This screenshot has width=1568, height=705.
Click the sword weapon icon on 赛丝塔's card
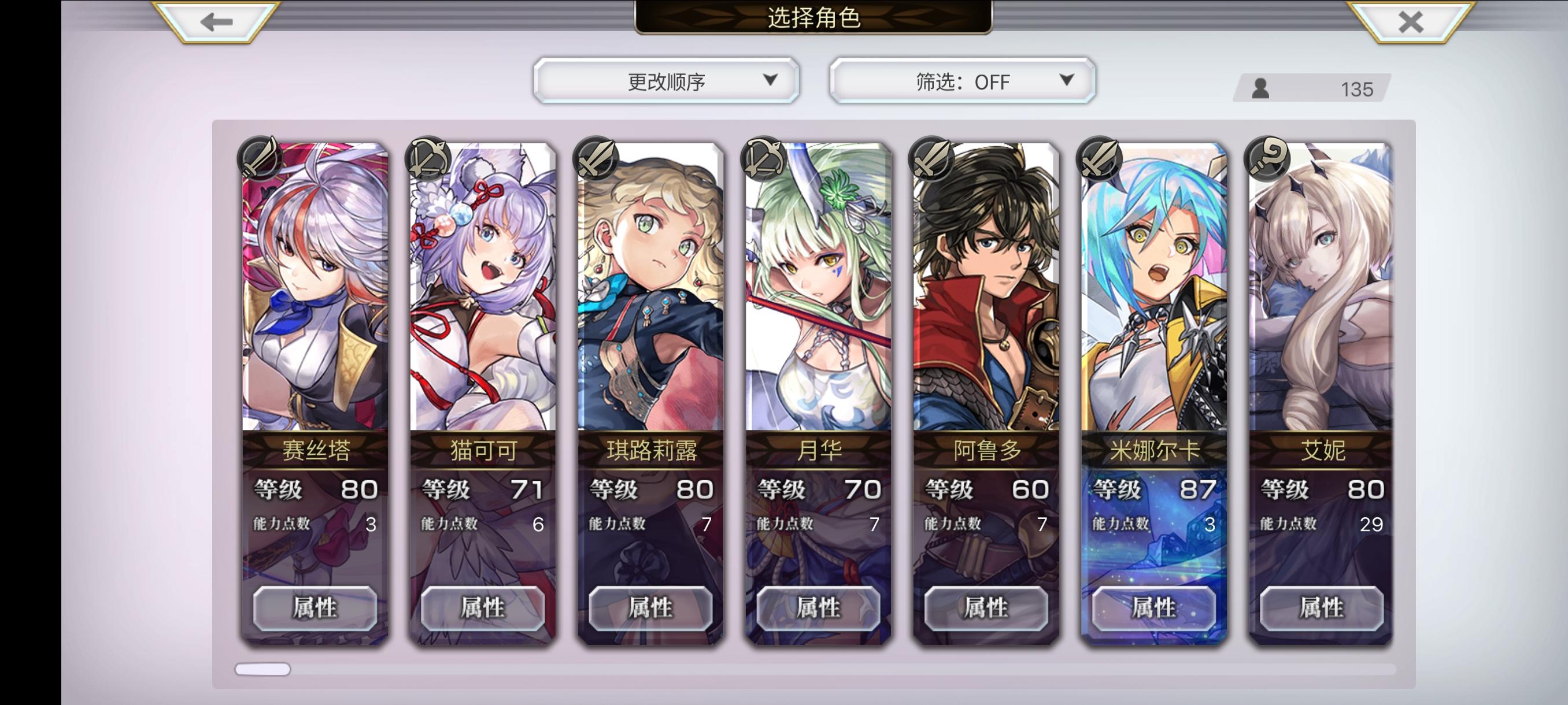(260, 159)
